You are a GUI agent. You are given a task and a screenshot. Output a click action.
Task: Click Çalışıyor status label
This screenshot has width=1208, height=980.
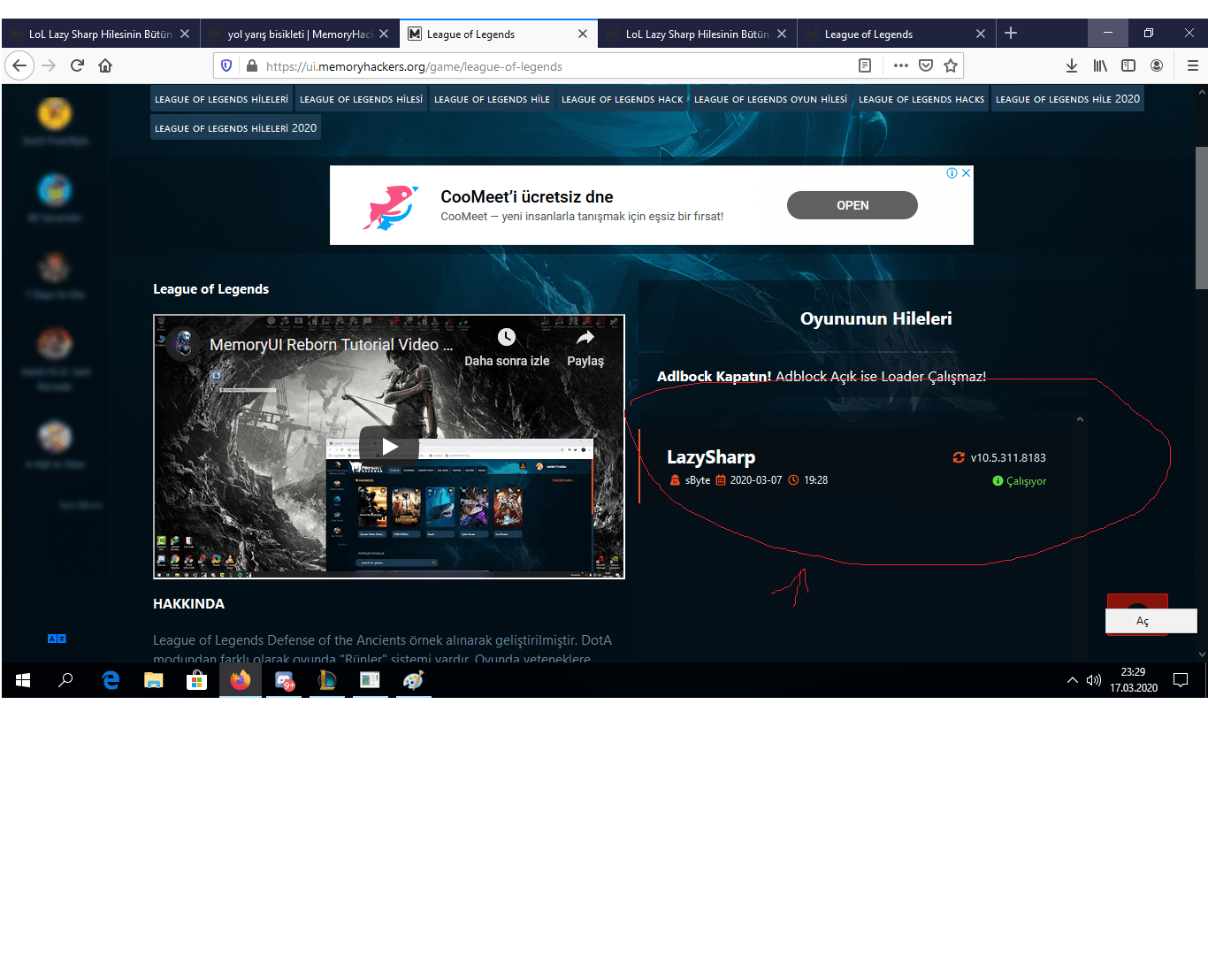1026,481
